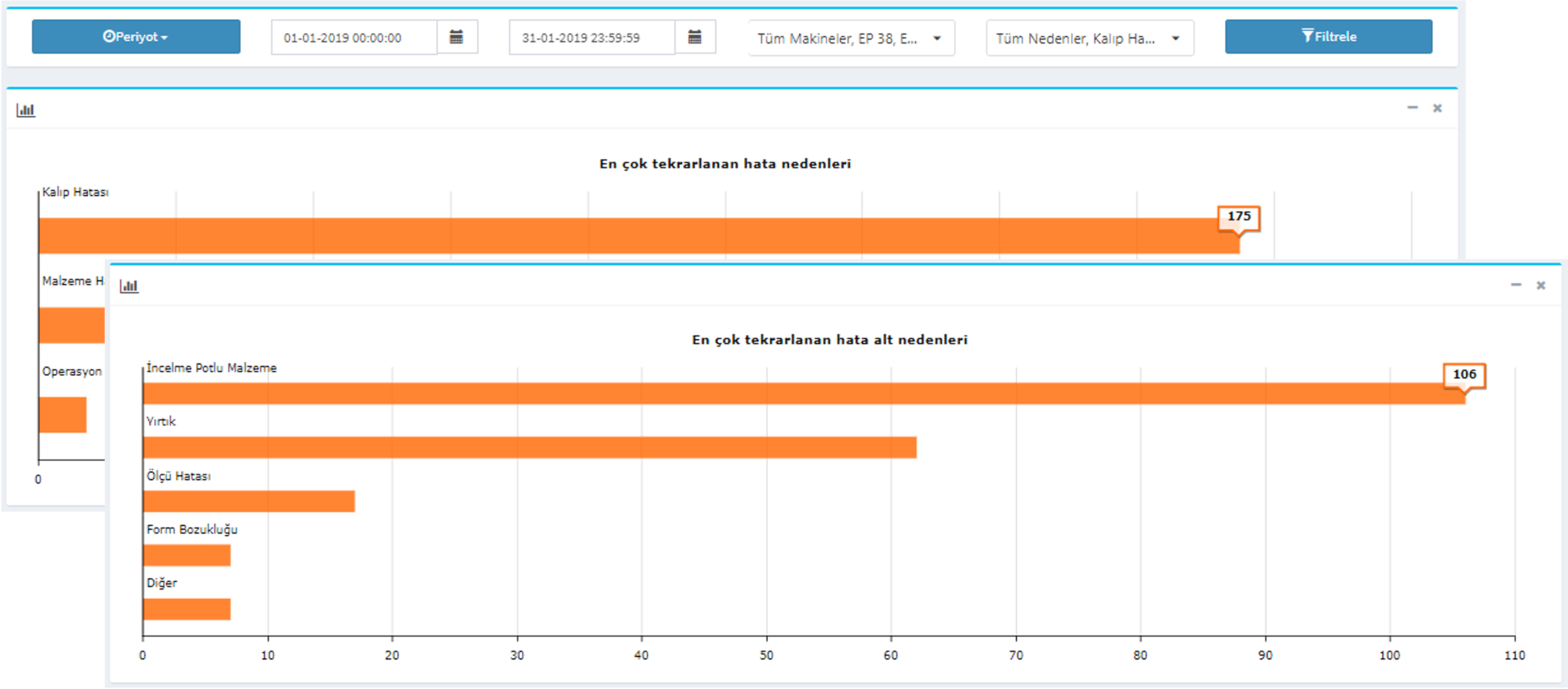Click the 175 value tooltip
The image size is (1568, 689).
1239,217
